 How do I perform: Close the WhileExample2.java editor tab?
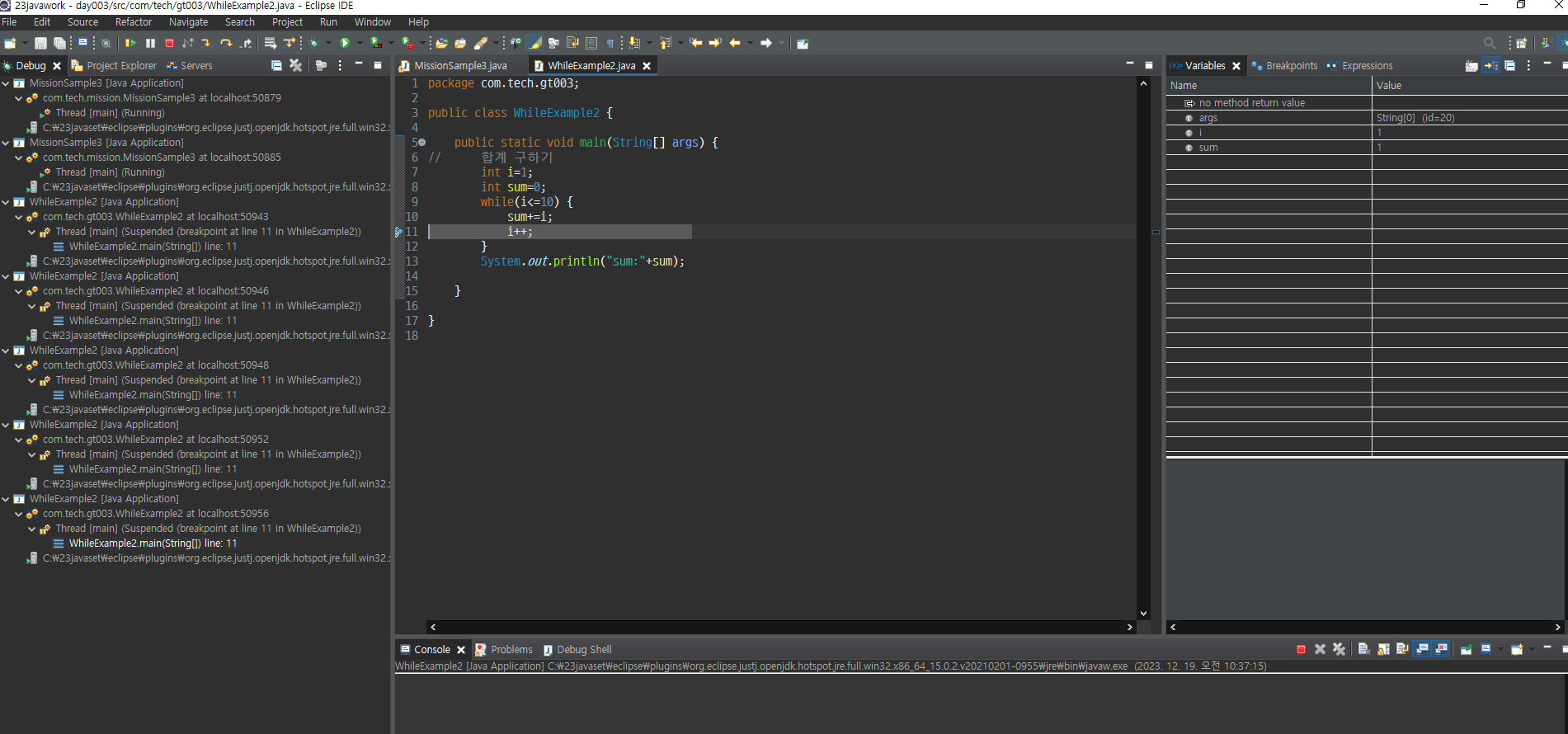click(647, 66)
